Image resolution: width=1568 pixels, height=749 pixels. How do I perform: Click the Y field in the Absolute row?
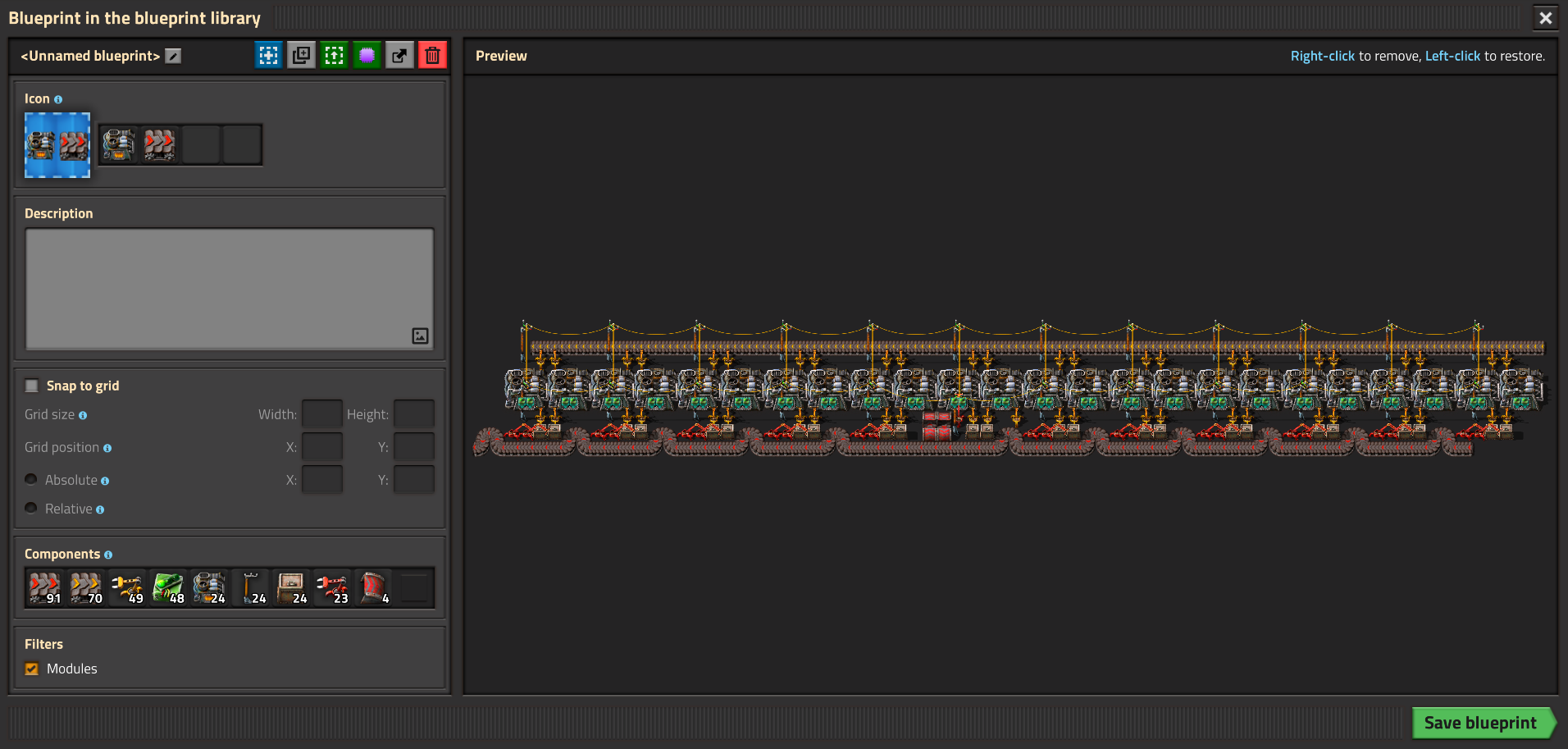pyautogui.click(x=414, y=480)
